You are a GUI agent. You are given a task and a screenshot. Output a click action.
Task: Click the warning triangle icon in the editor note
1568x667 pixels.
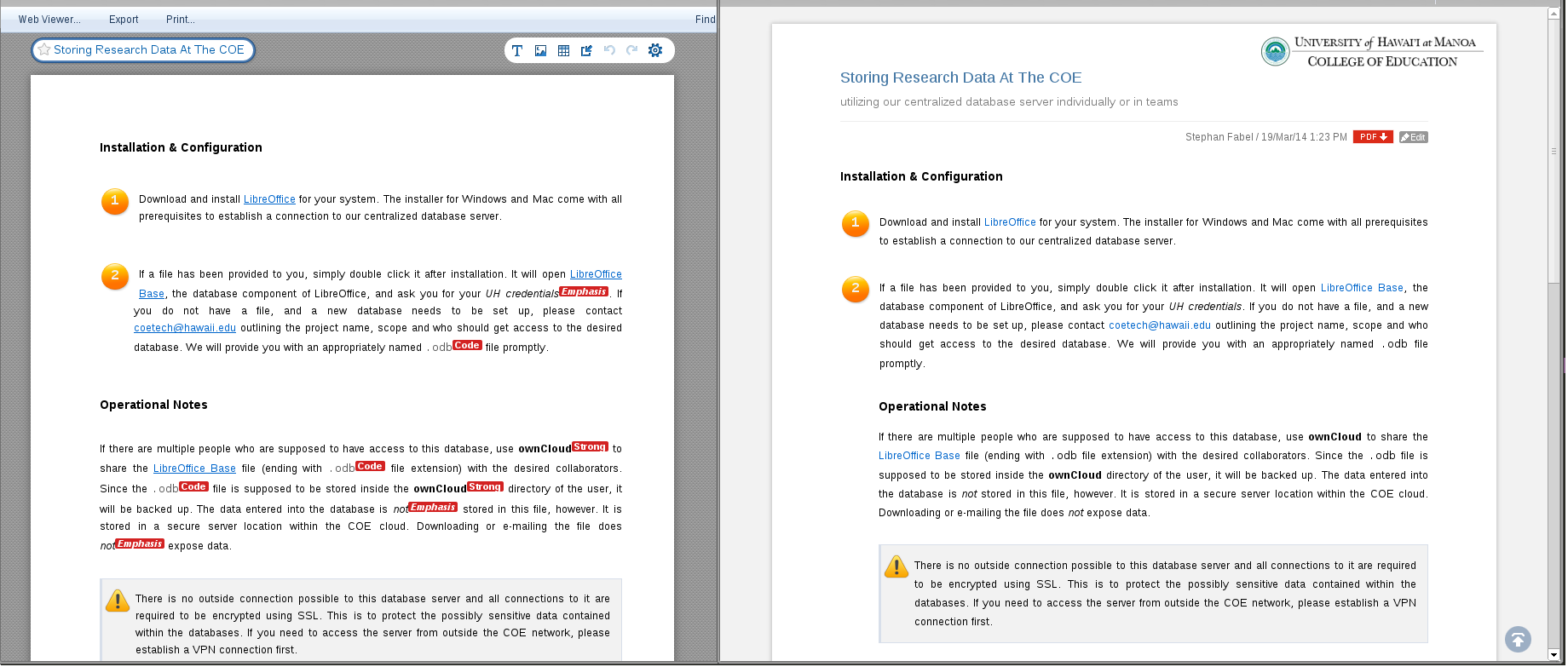tap(118, 601)
